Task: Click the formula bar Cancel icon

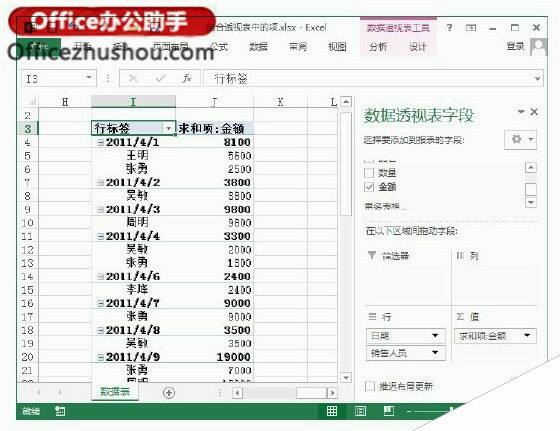Action: tap(133, 78)
